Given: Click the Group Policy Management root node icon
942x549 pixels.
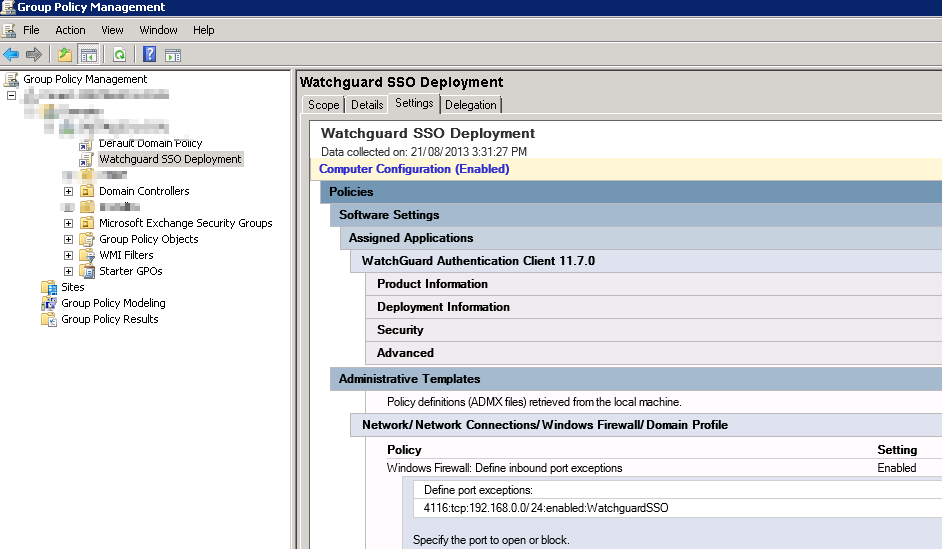Looking at the screenshot, I should tap(11, 79).
